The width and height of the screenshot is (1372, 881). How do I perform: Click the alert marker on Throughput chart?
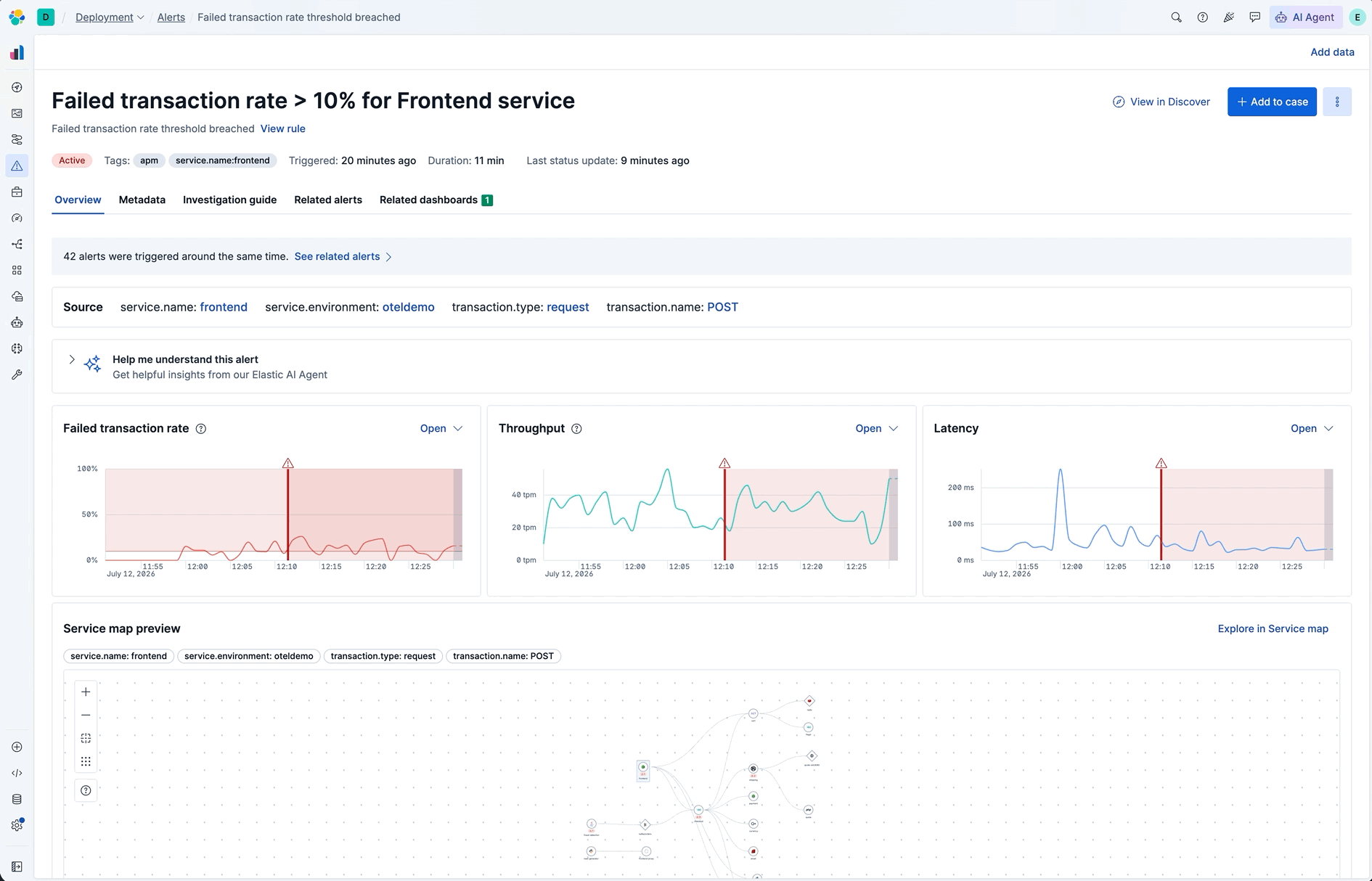724,463
